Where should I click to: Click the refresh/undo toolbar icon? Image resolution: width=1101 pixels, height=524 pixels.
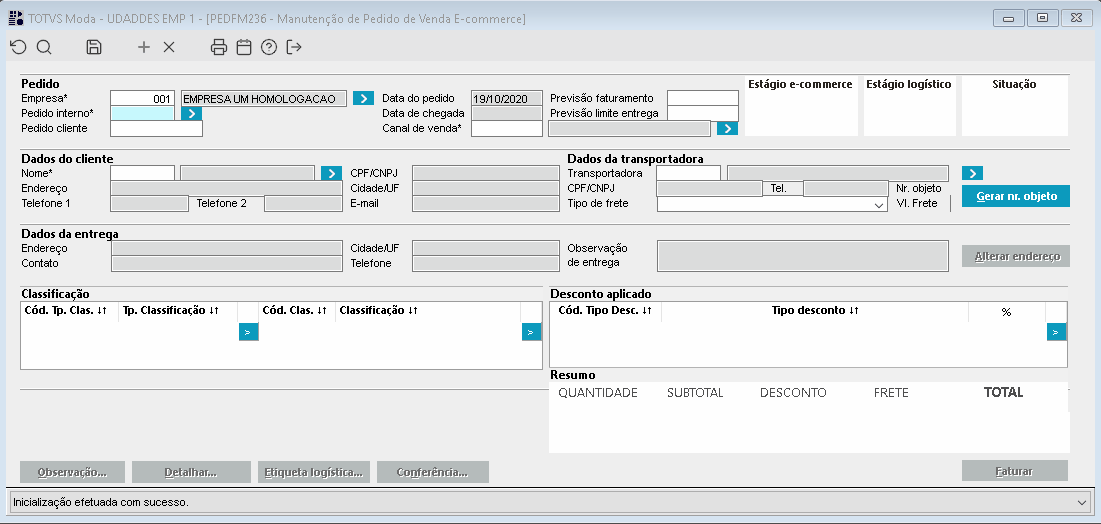tap(18, 47)
